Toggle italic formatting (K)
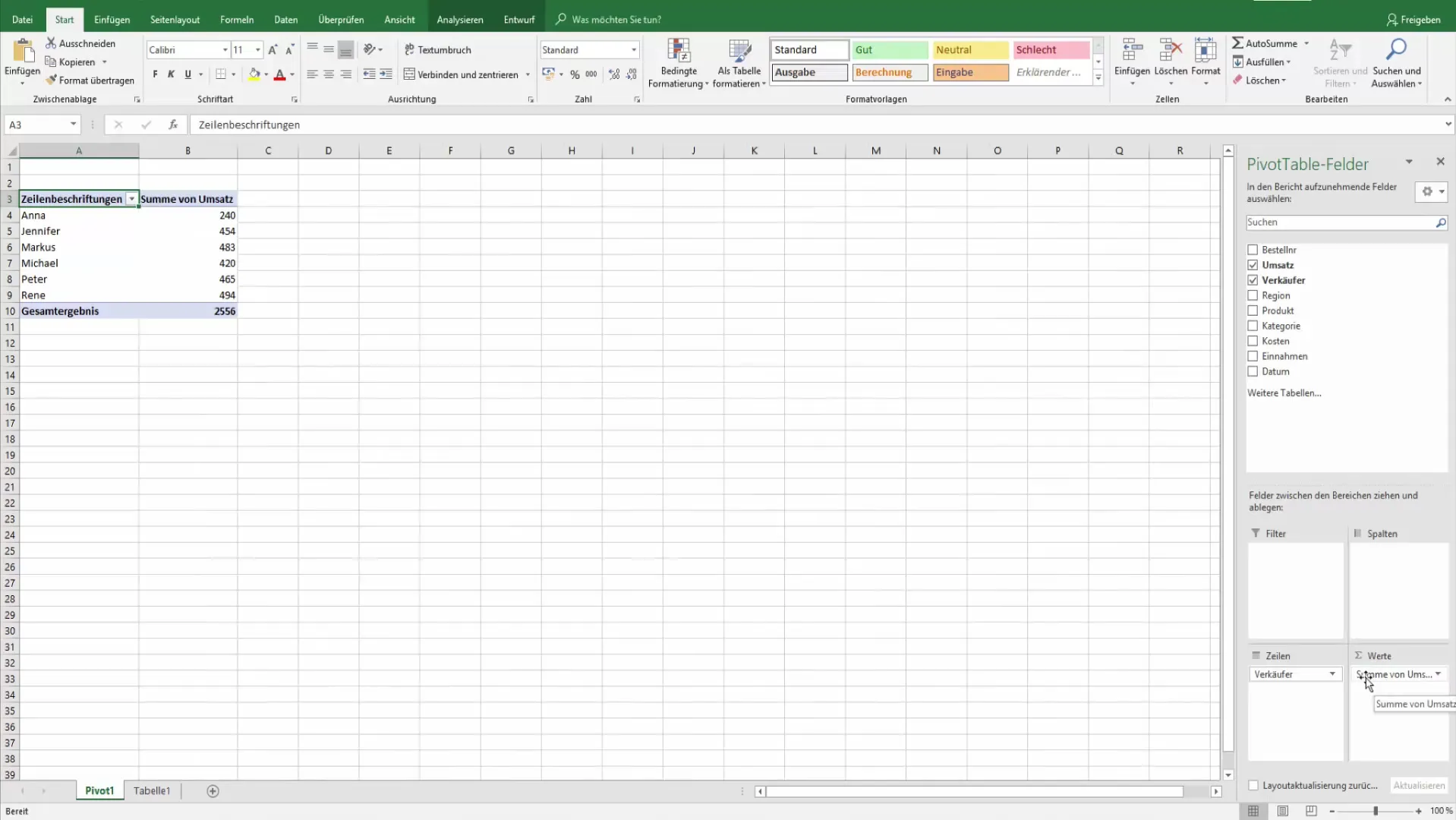The image size is (1456, 820). point(172,74)
